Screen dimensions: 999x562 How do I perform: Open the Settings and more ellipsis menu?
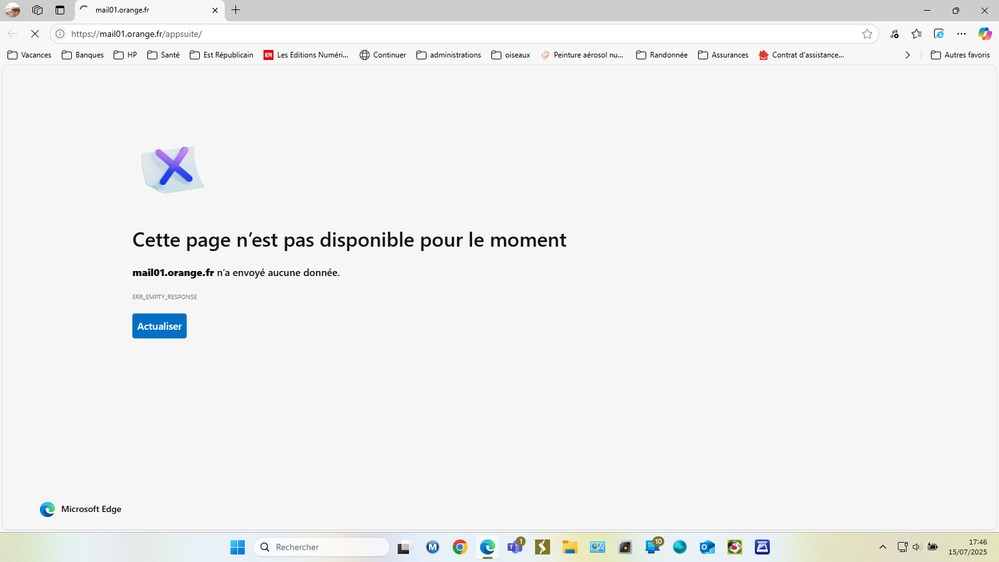tap(961, 34)
